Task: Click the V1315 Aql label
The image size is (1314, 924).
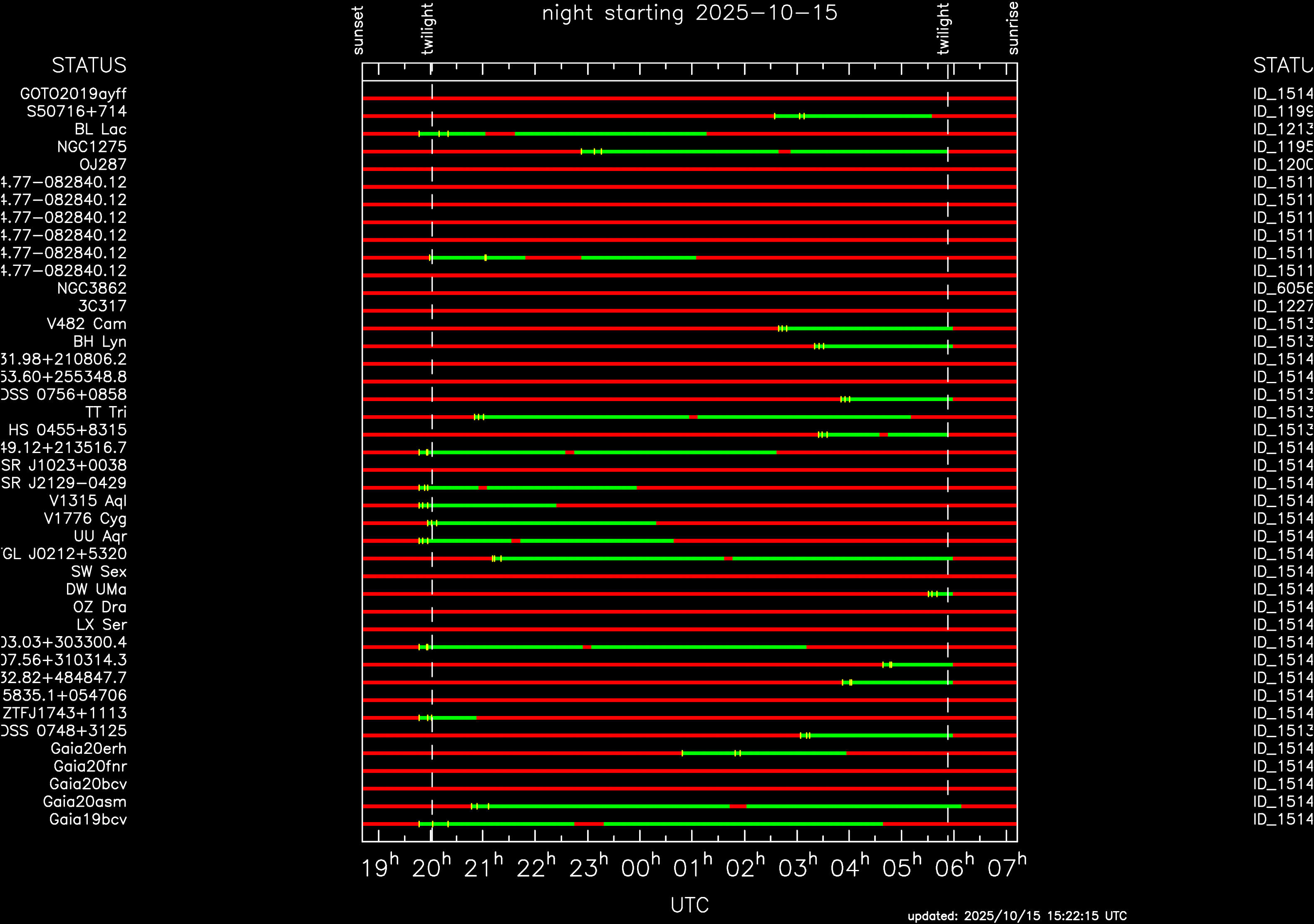Action: coord(87,501)
